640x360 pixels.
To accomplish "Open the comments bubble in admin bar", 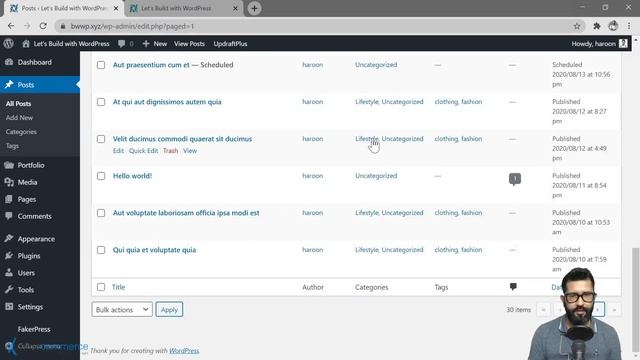I will [x=121, y=44].
